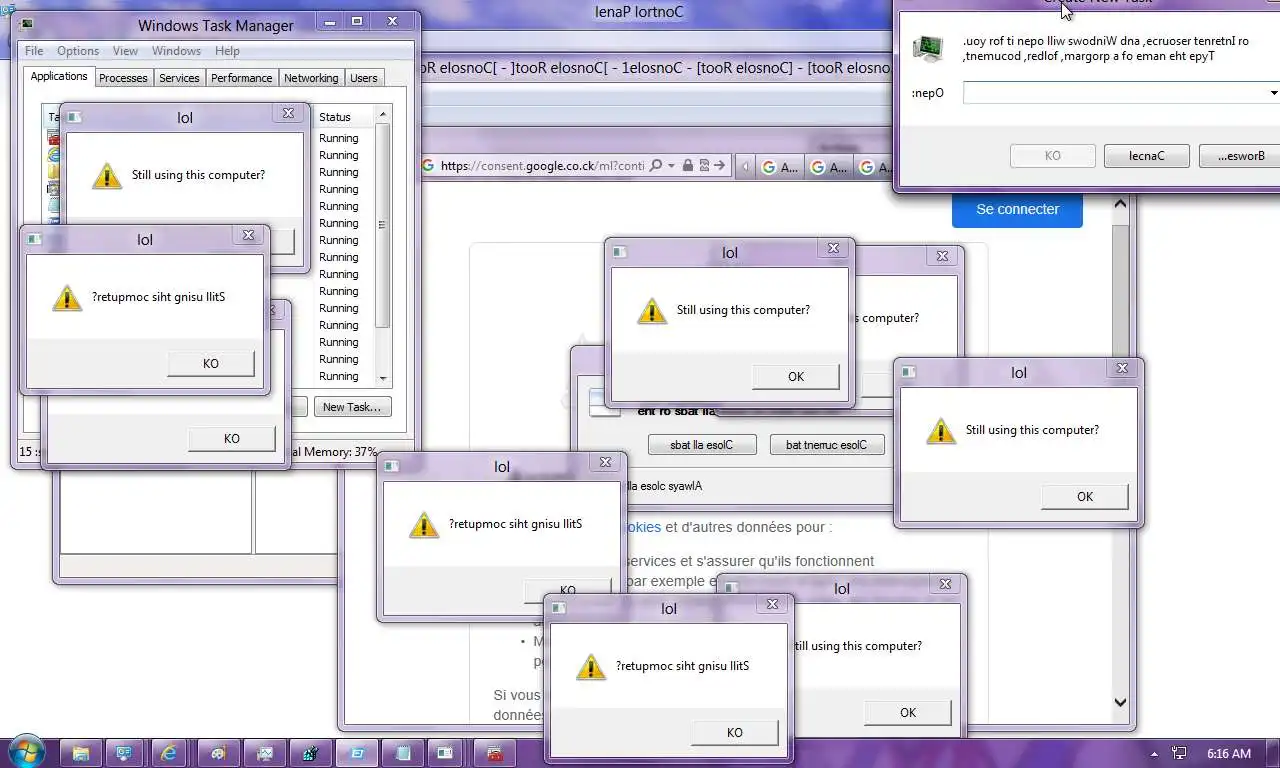1280x768 pixels.
Task: Click the taskbar icon next to File Explorer
Action: [125, 753]
